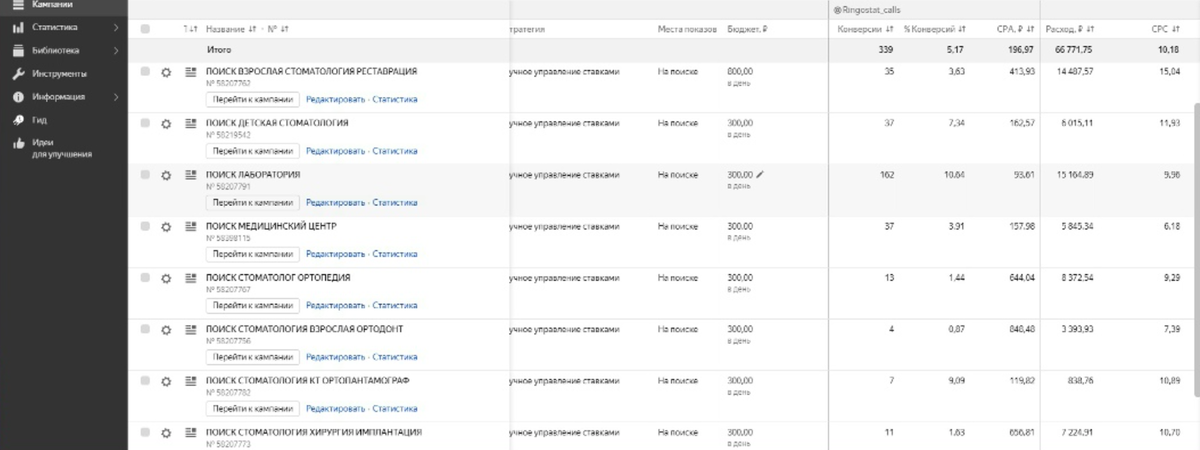Click campaign name ПОИСК СТОМАТОЛОГИЯ ХИРУРГИЯ ИМПЛАНТАЦИЯ
This screenshot has height=450, width=1200.
click(x=313, y=432)
